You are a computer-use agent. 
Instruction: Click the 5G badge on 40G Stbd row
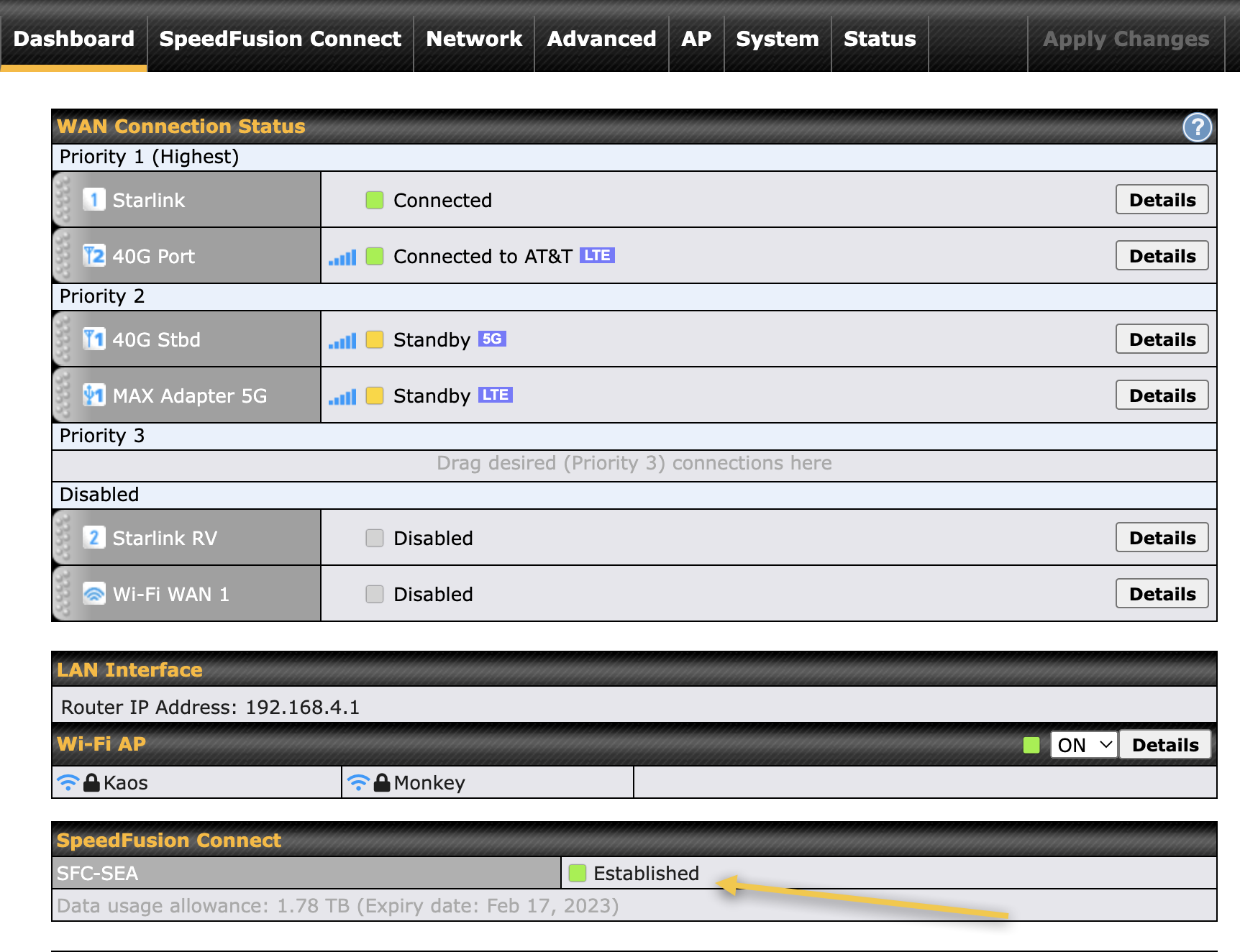494,338
